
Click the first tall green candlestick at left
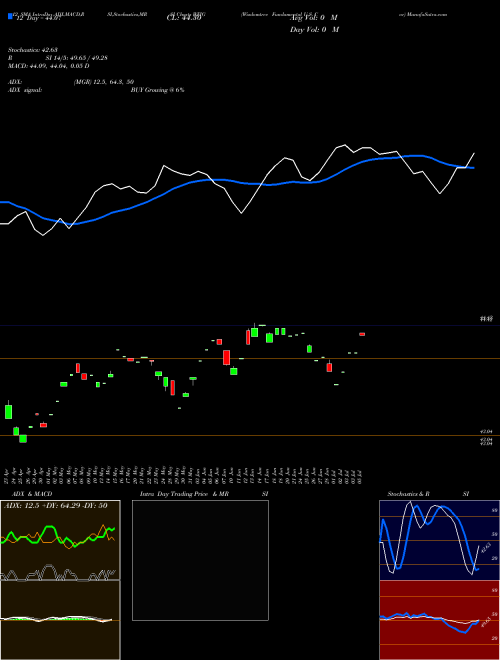8,411
